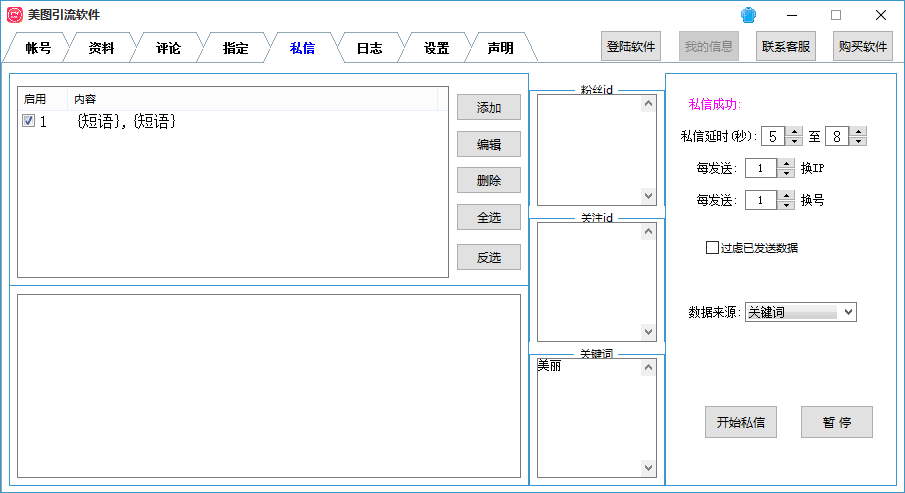Image resolution: width=905 pixels, height=493 pixels.
Task: Click the 反选 button
Action: pos(489,257)
